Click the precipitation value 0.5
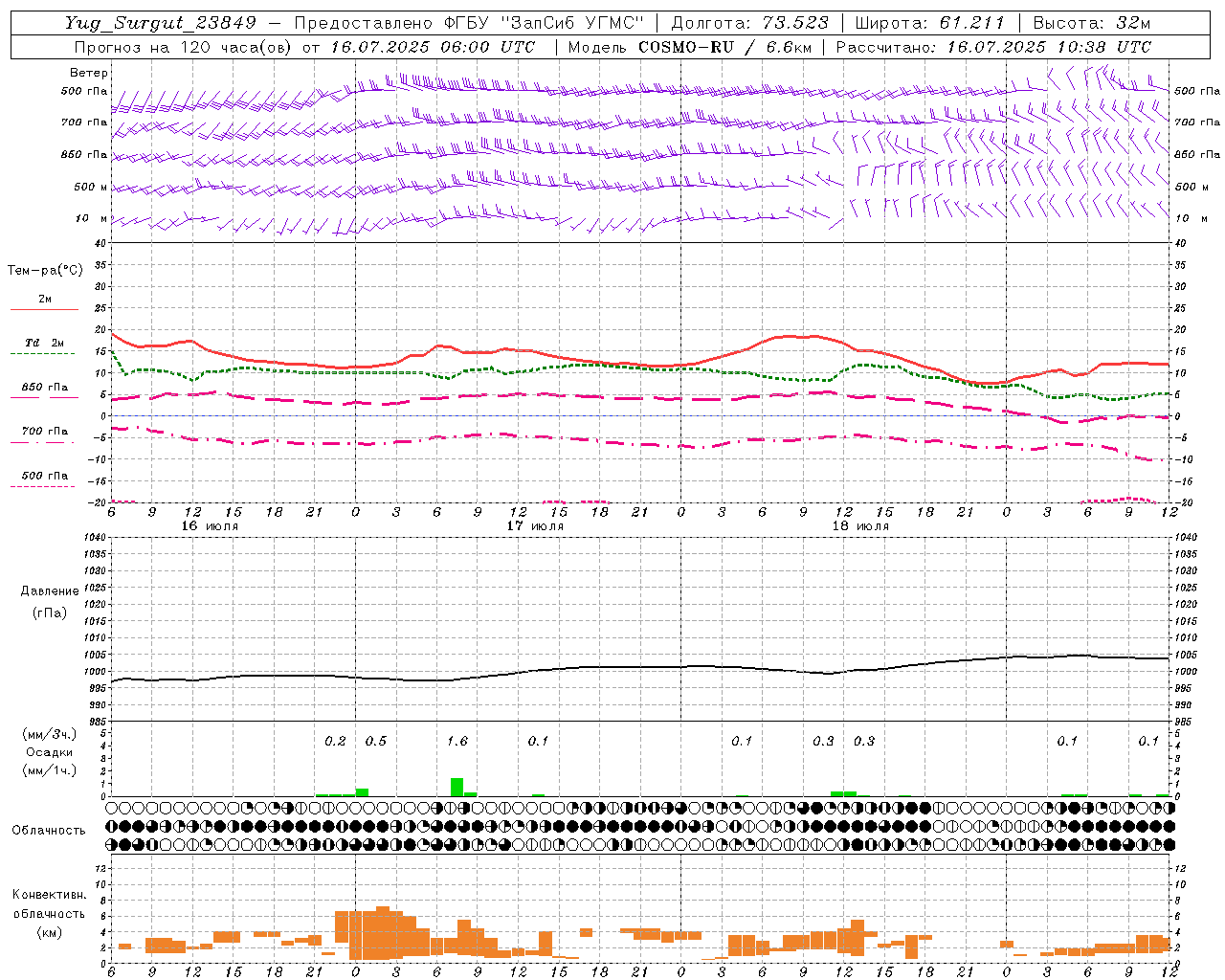The width and height of the screenshot is (1225, 980). pos(376,742)
